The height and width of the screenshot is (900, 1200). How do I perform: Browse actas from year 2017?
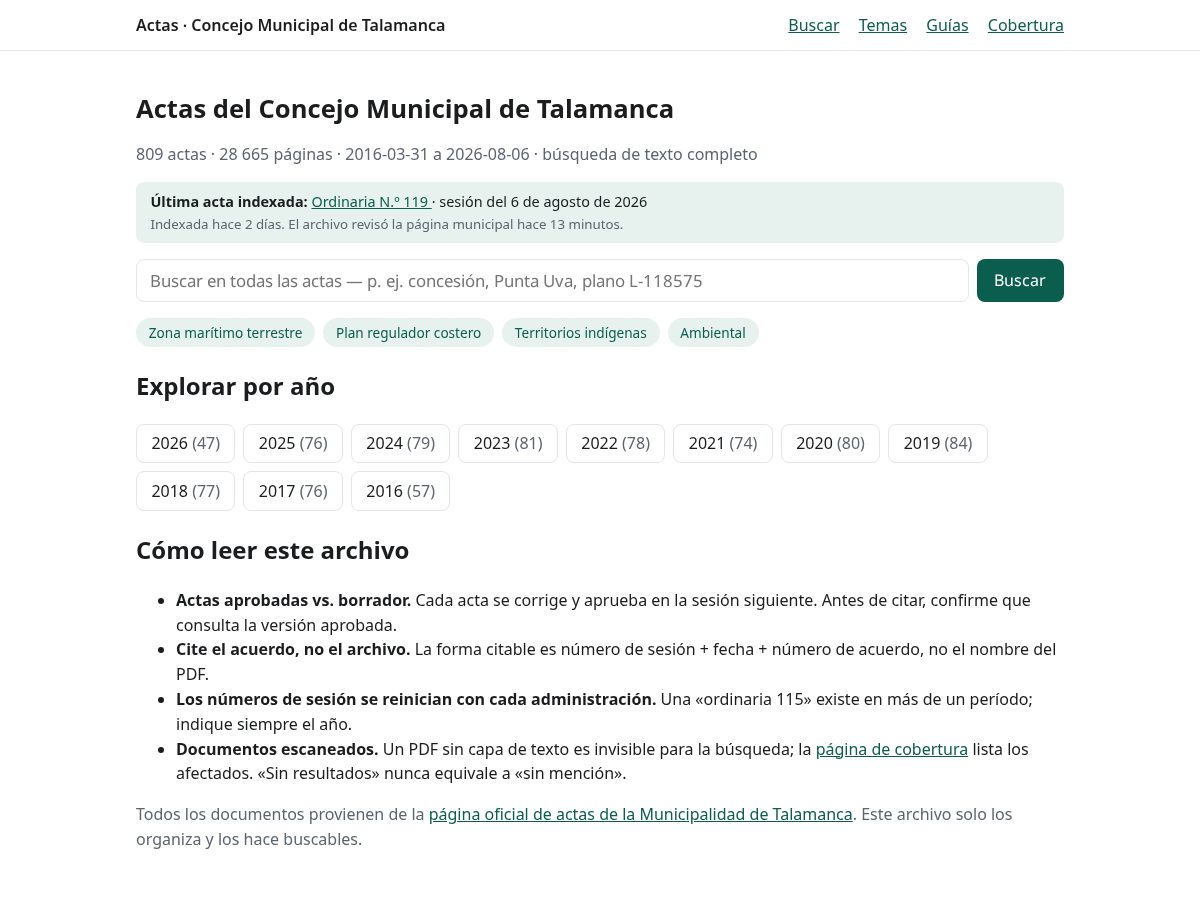[x=293, y=491]
